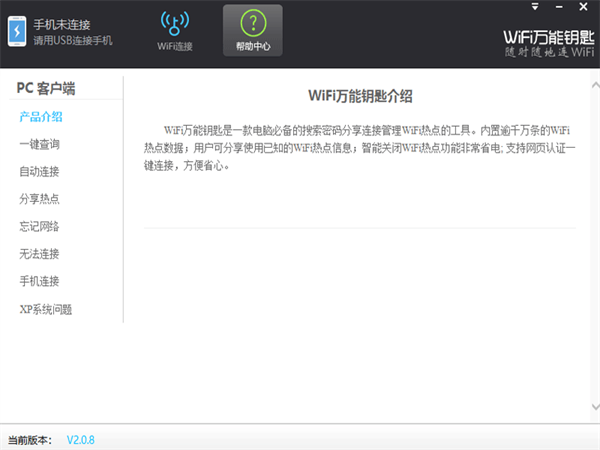Minimize the WiFi万能钥匙 window

[x=559, y=7]
